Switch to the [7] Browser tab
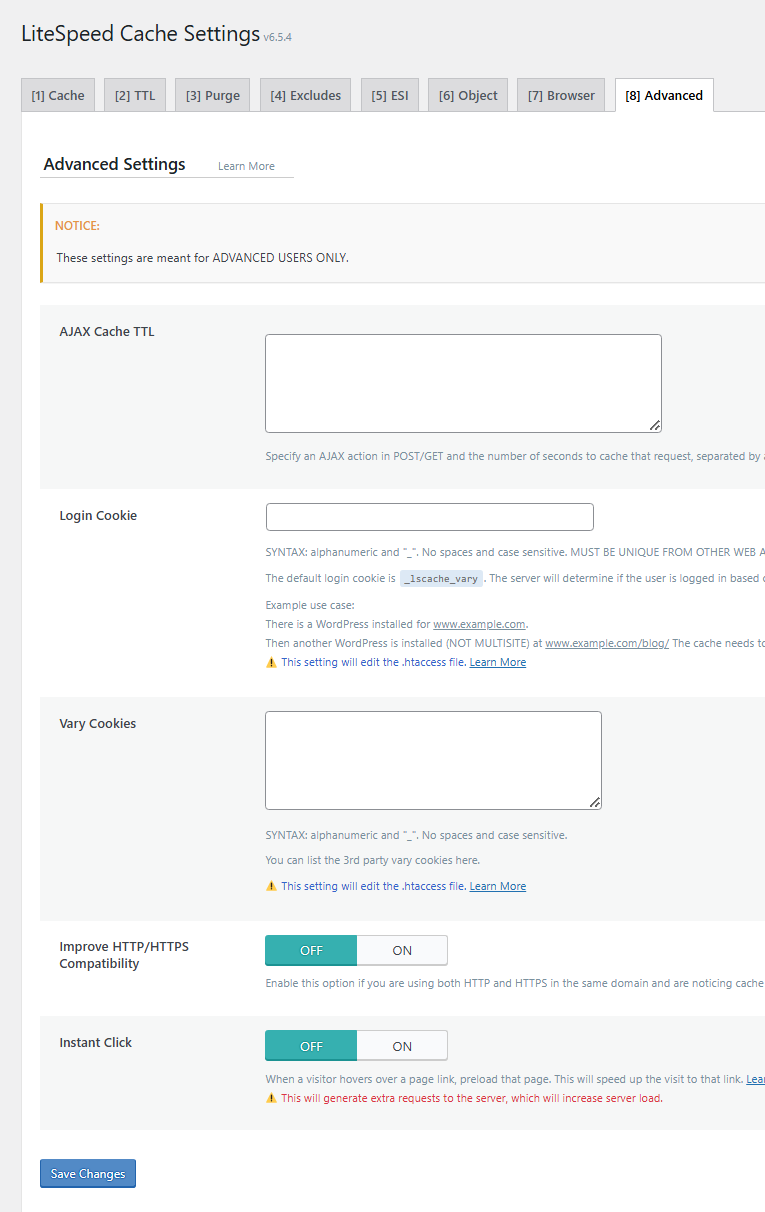Screen dimensions: 765x1212 [561, 95]
